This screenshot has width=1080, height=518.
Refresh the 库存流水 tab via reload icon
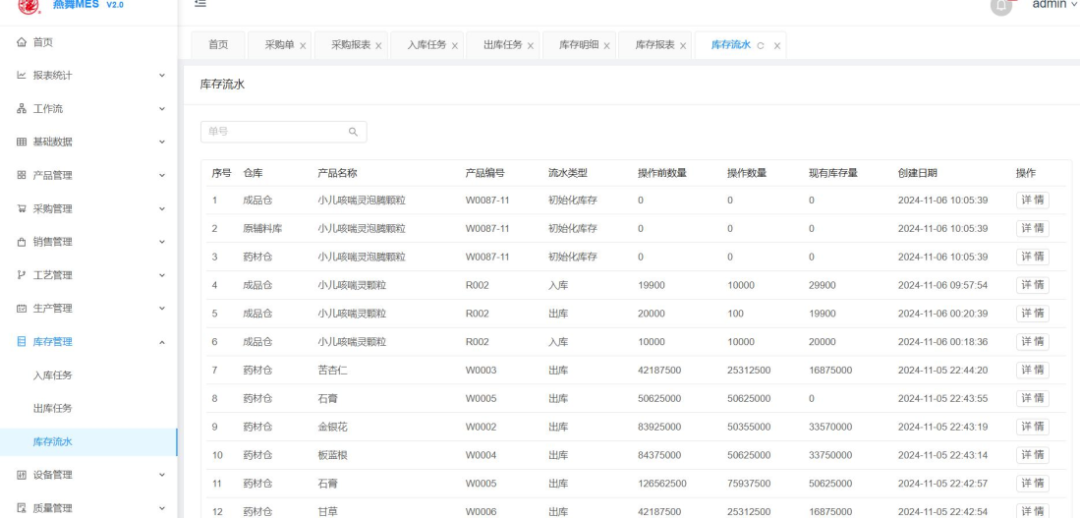click(x=760, y=46)
